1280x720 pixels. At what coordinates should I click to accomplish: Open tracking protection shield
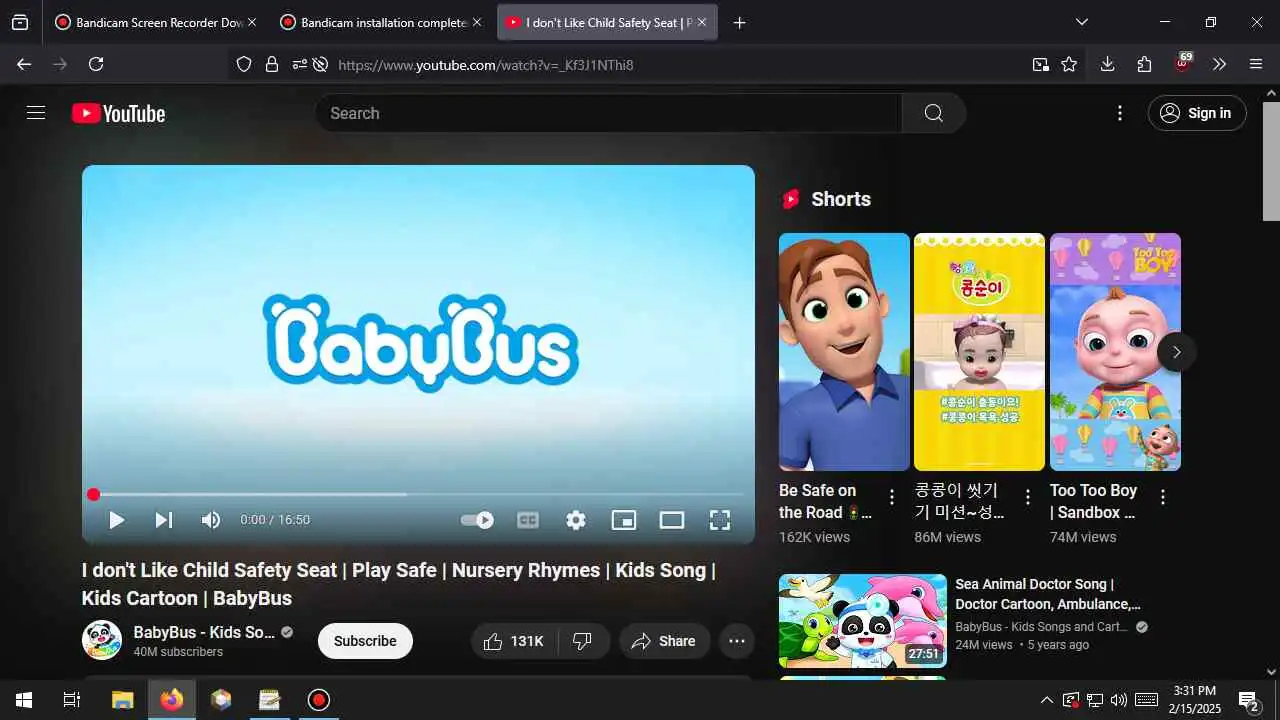pyautogui.click(x=244, y=64)
